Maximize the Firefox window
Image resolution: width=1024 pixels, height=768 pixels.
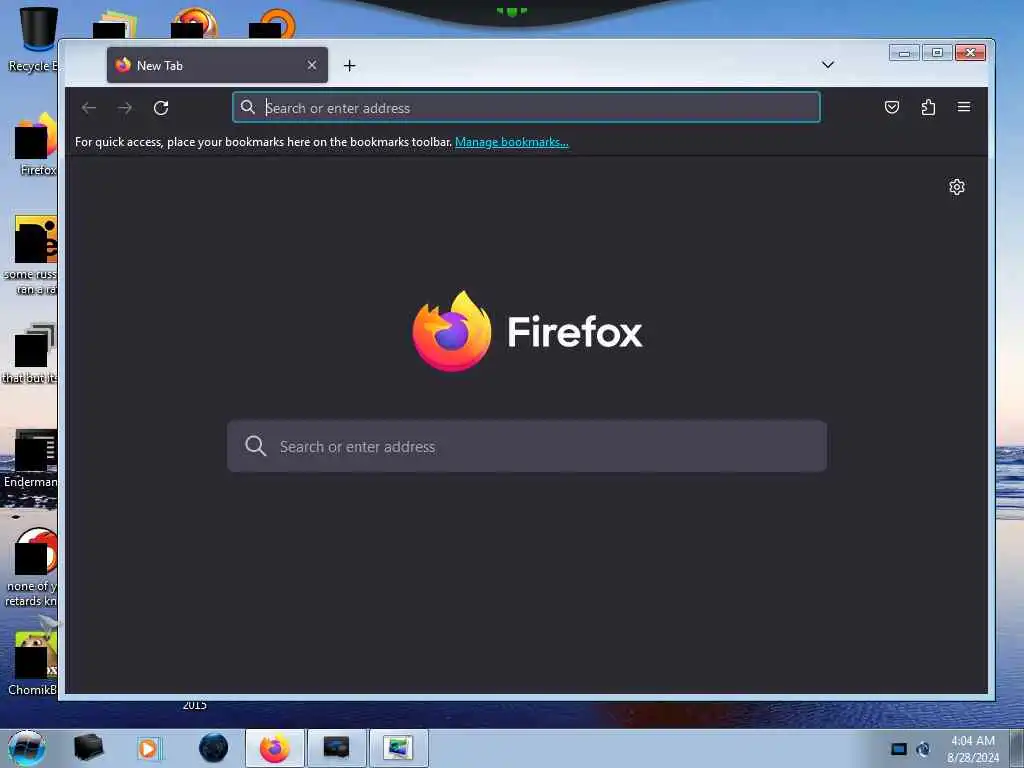click(937, 53)
